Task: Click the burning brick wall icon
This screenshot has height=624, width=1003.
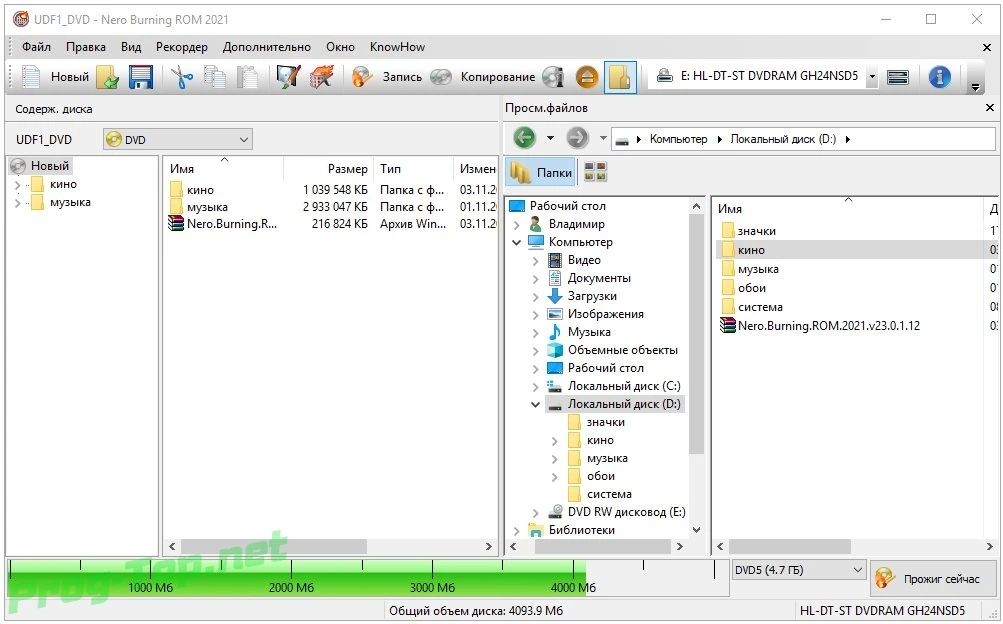Action: 322,77
